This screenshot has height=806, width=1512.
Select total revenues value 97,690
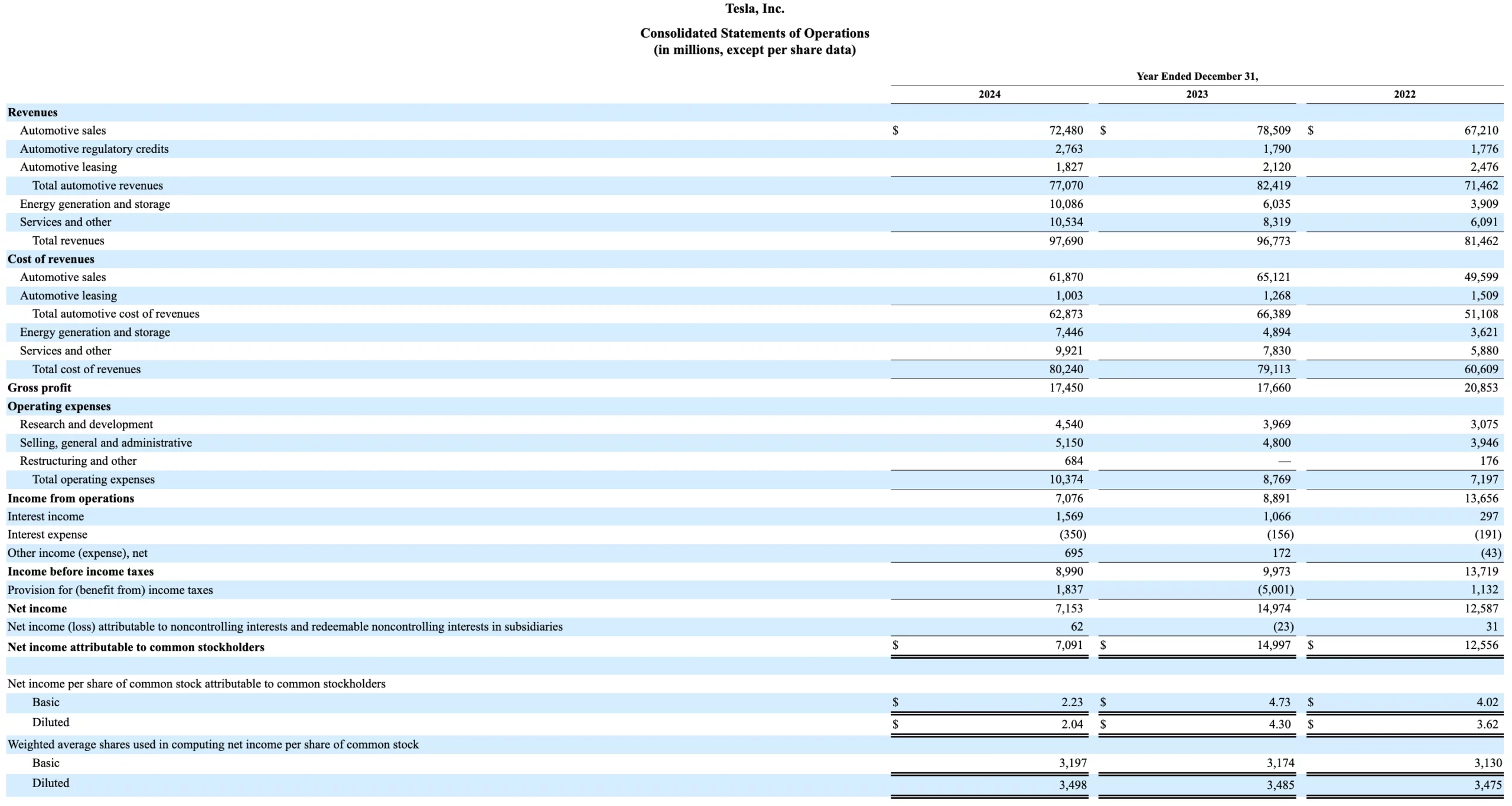pos(1066,241)
